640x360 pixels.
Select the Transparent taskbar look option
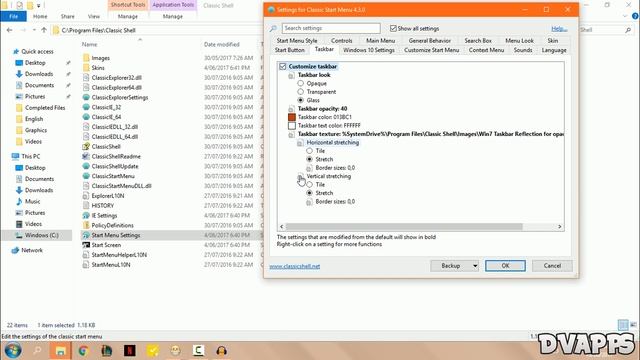point(300,92)
